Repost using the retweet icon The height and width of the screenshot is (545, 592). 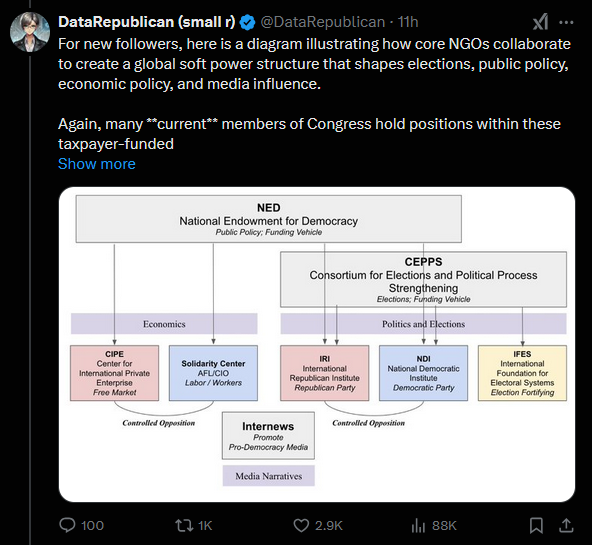point(185,525)
